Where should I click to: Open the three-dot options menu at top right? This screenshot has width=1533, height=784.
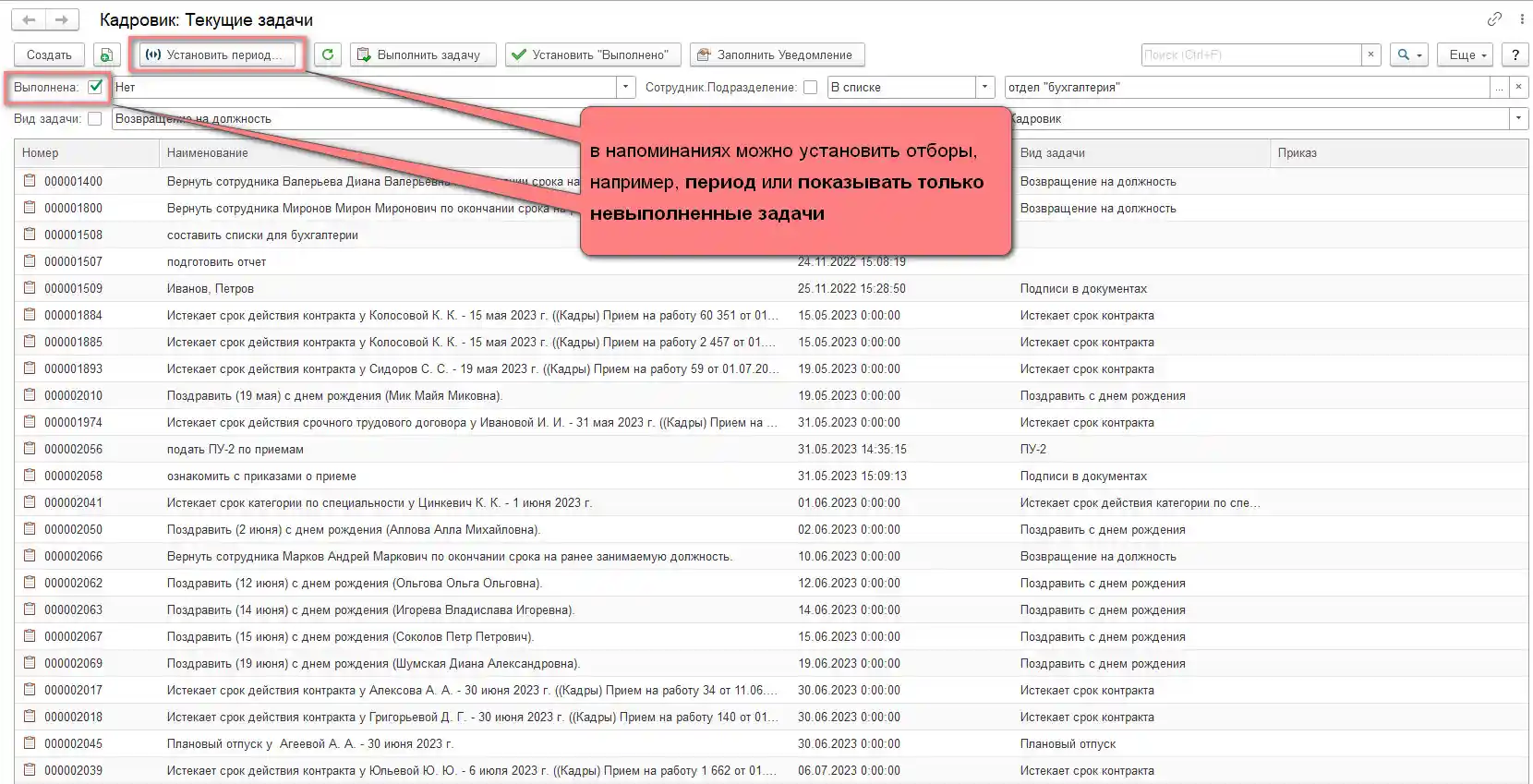[x=1516, y=19]
